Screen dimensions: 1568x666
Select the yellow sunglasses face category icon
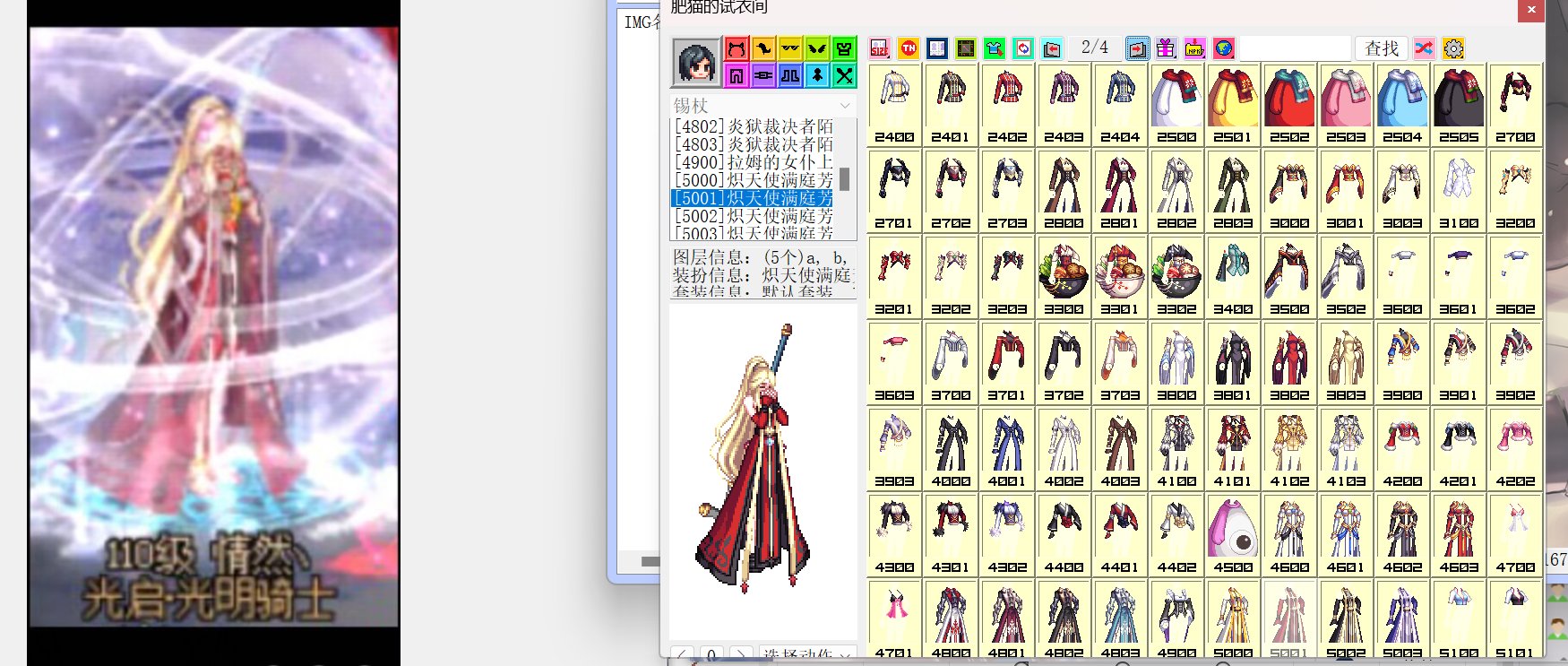(790, 48)
